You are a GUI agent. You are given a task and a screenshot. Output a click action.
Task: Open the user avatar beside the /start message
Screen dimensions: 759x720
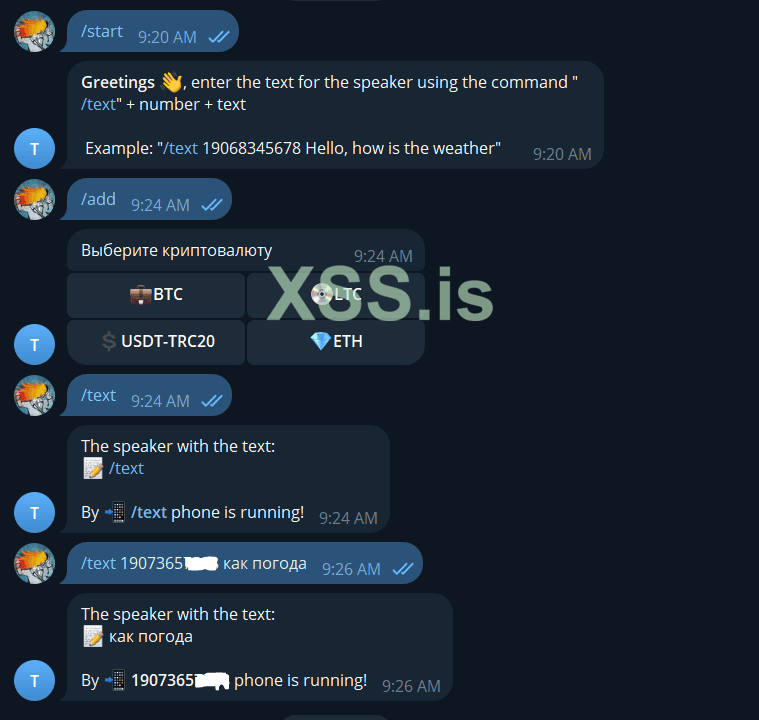(x=34, y=31)
